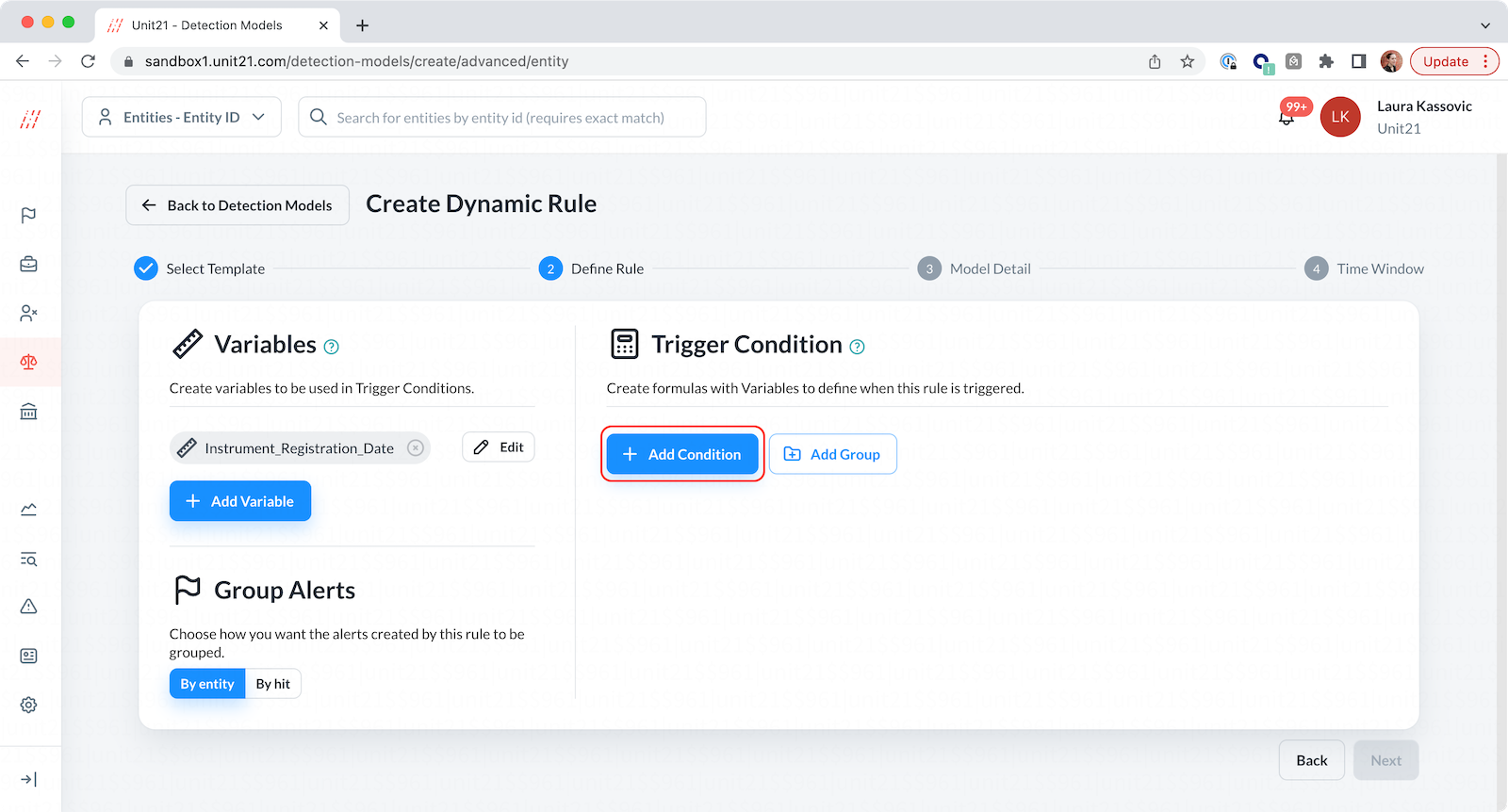Viewport: 1508px width, 812px height.
Task: Click the browser share icon
Action: [1155, 61]
